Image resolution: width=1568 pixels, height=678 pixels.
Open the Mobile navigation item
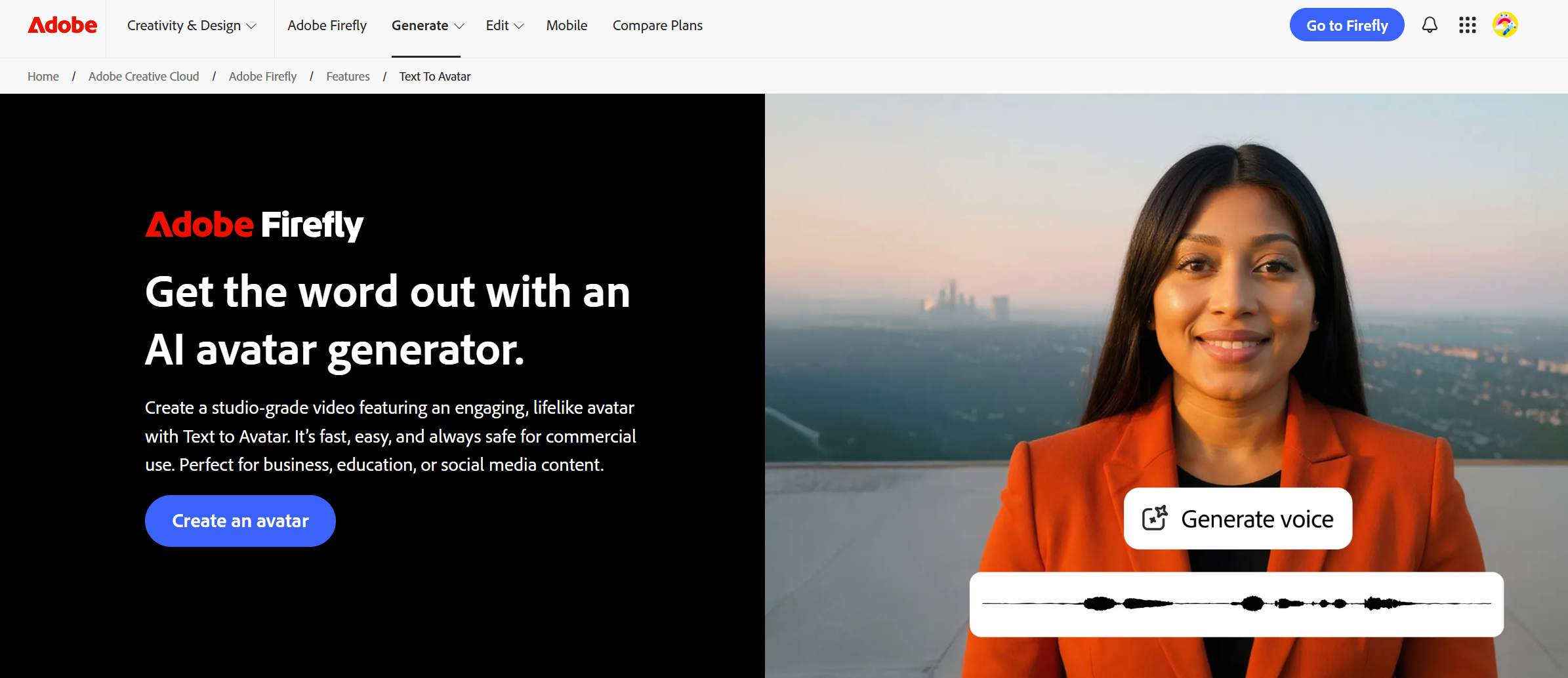(567, 25)
